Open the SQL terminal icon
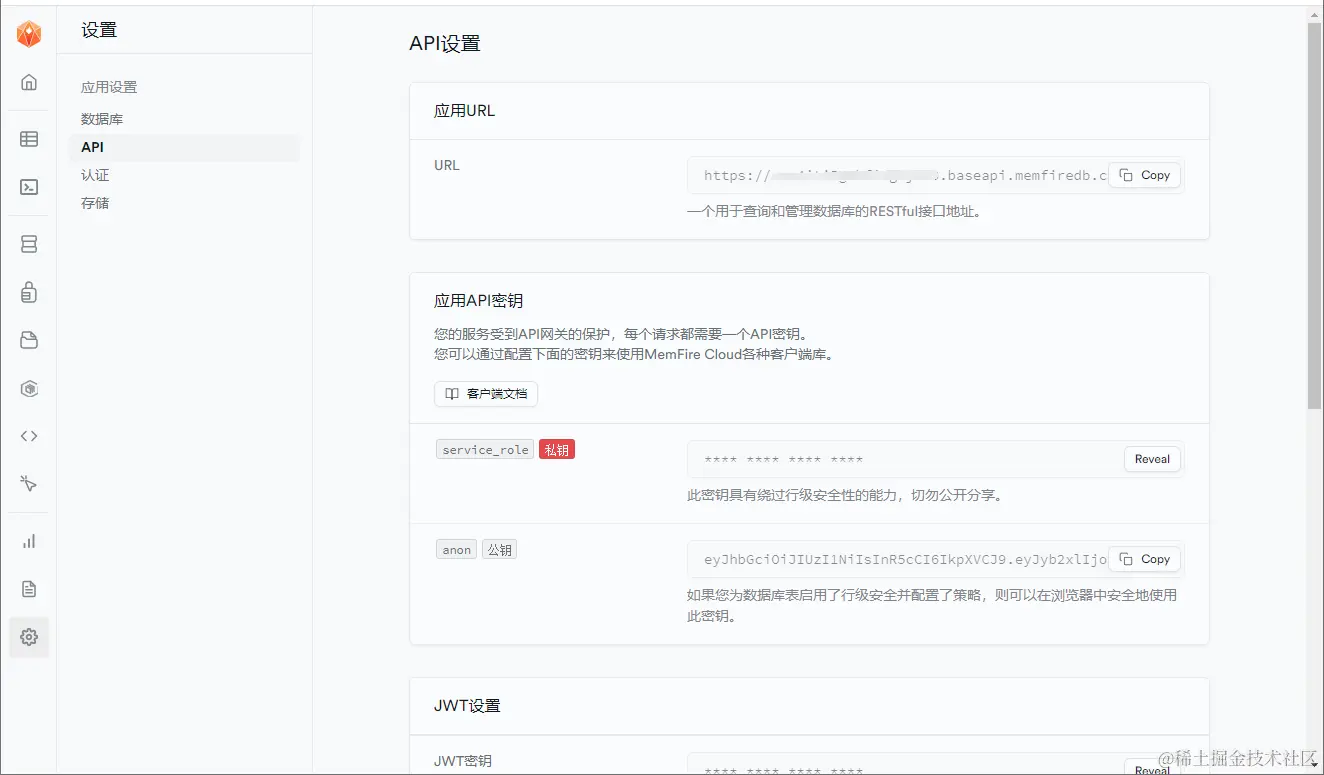This screenshot has height=775, width=1324. click(x=29, y=187)
